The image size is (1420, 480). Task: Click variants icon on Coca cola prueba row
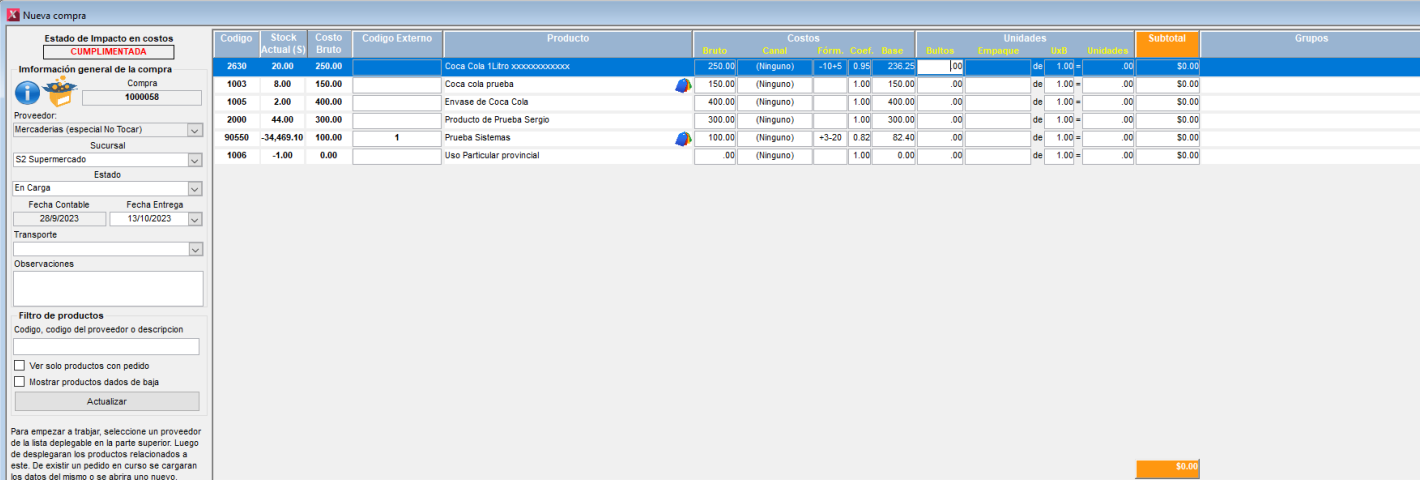pos(682,85)
